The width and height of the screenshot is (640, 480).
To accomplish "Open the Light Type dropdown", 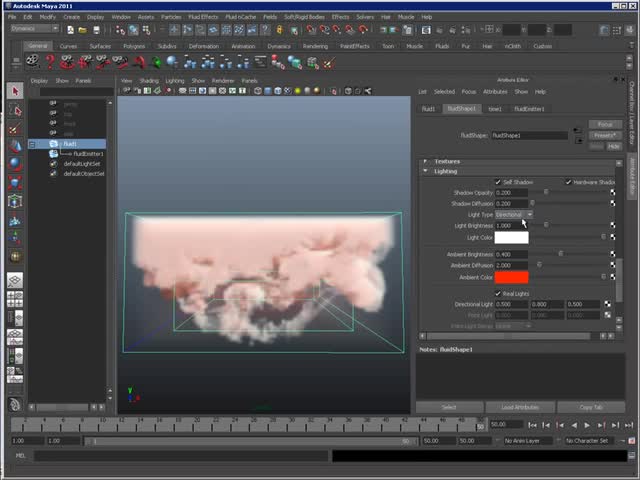I will click(x=513, y=215).
